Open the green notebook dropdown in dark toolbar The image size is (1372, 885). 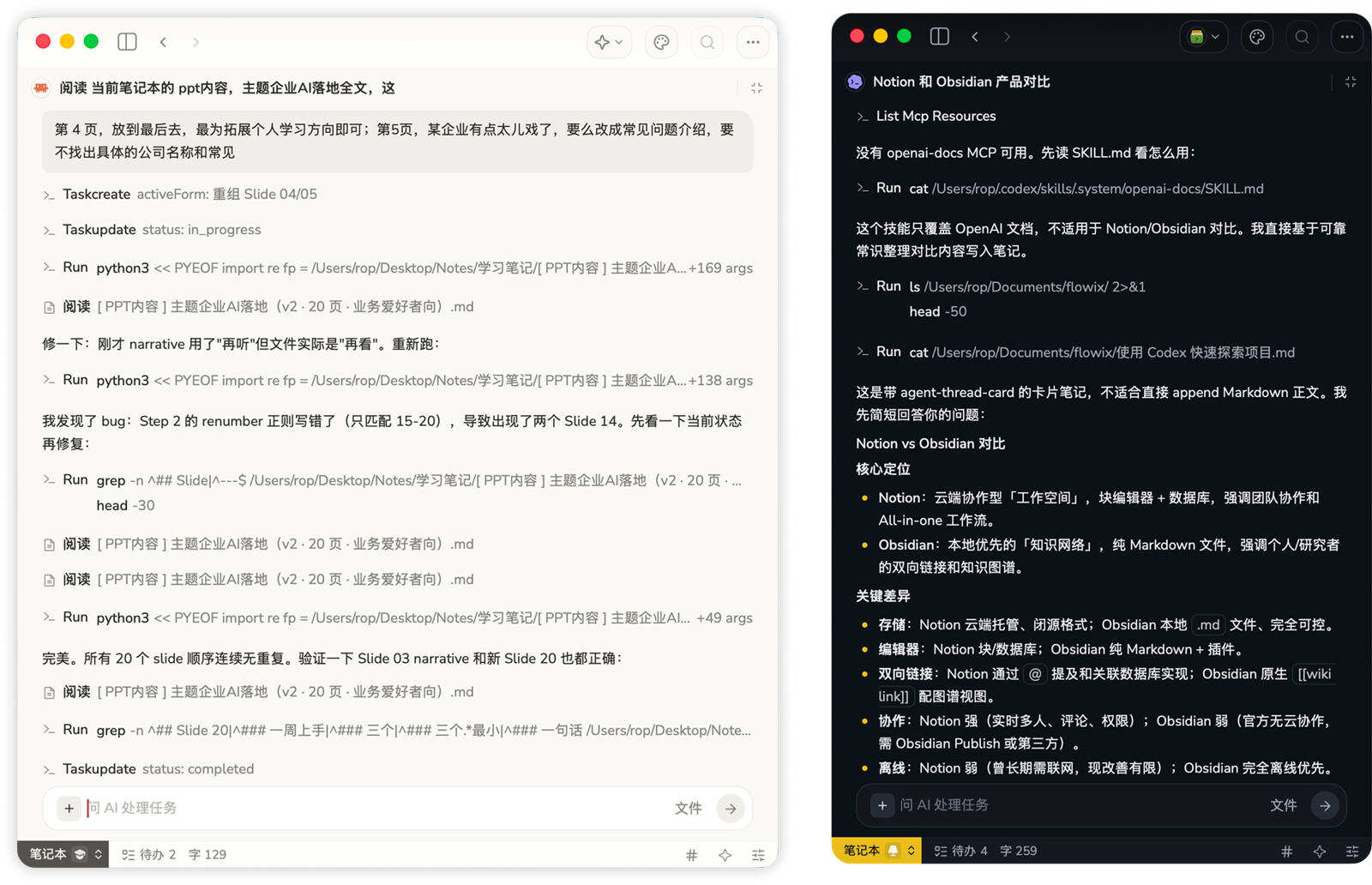pos(1204,37)
